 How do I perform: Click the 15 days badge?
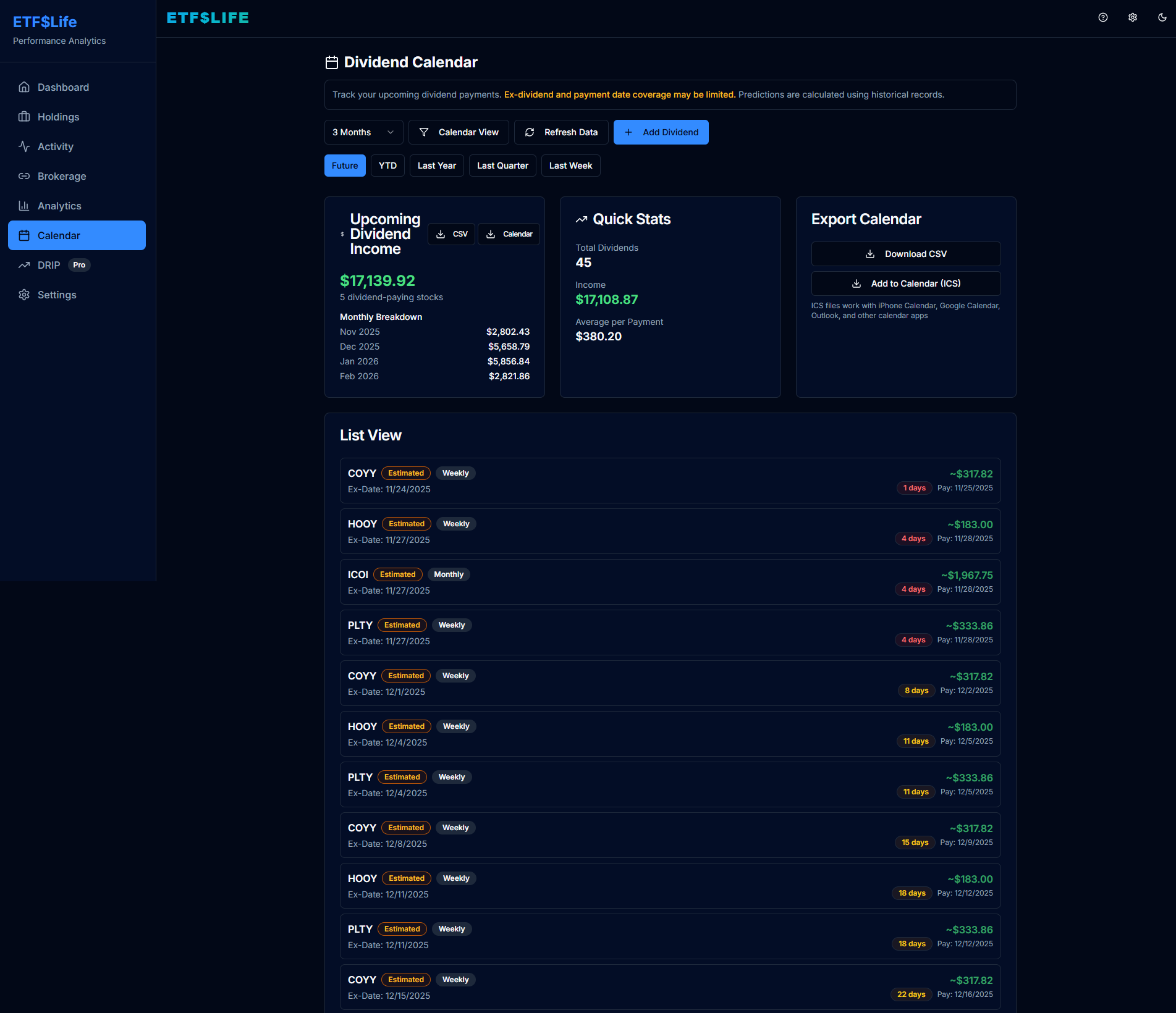point(915,843)
